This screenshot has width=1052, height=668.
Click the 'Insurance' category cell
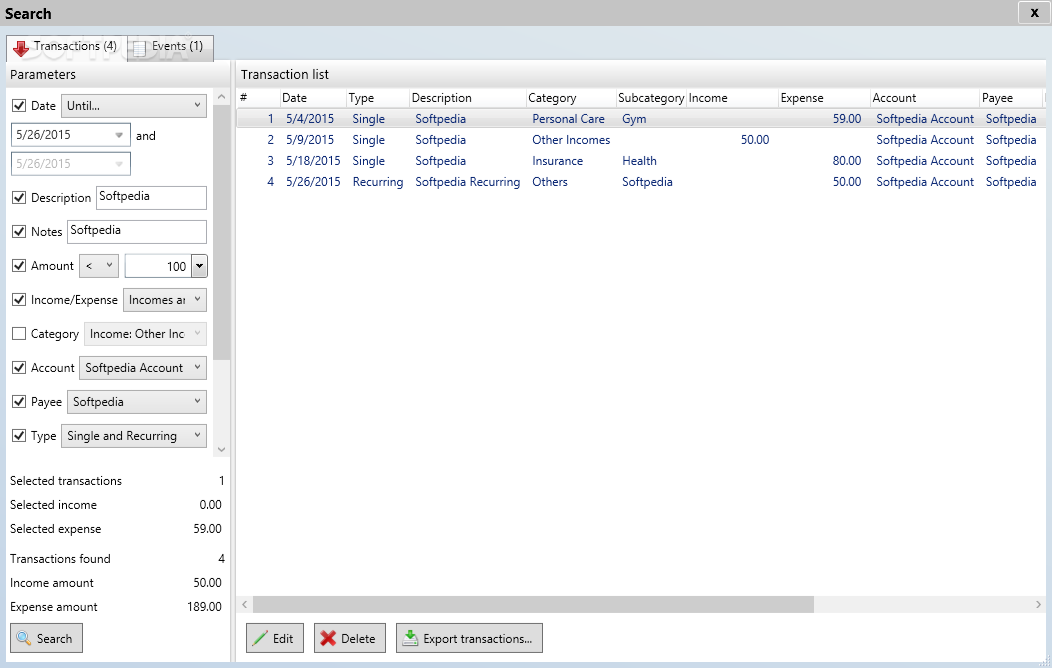(x=558, y=161)
